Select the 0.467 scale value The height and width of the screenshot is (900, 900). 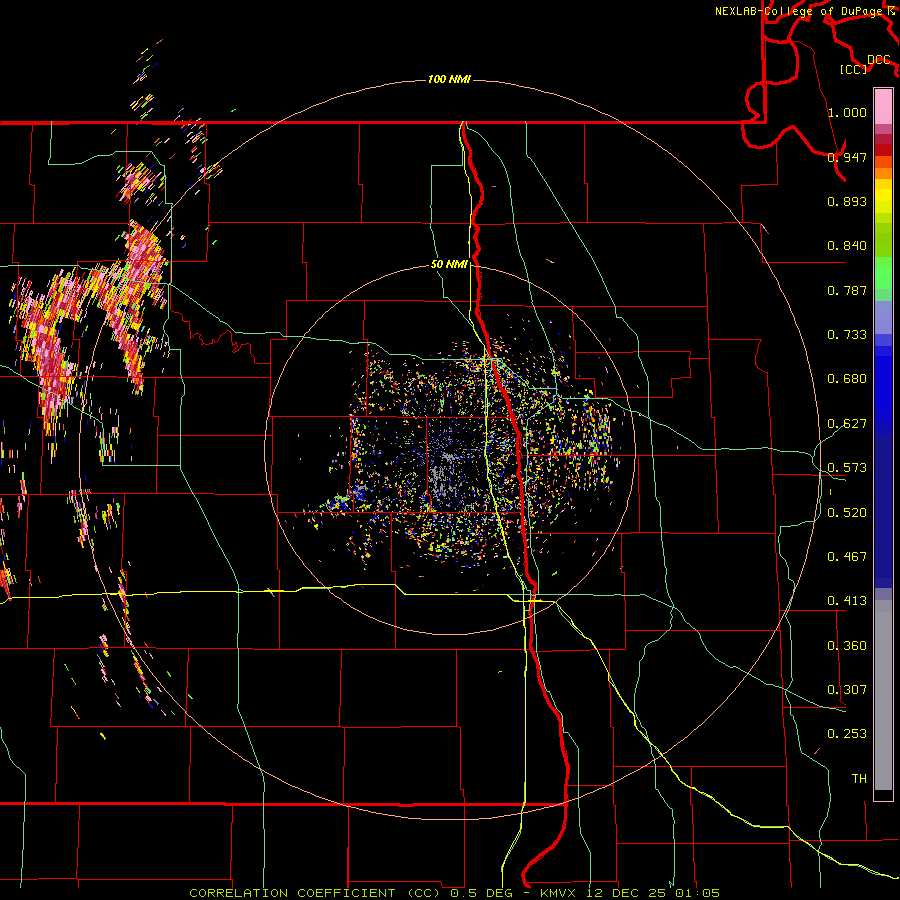pyautogui.click(x=847, y=557)
